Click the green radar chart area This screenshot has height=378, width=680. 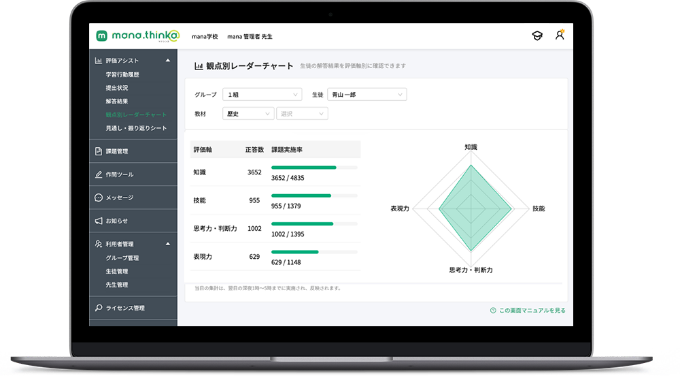(x=475, y=208)
